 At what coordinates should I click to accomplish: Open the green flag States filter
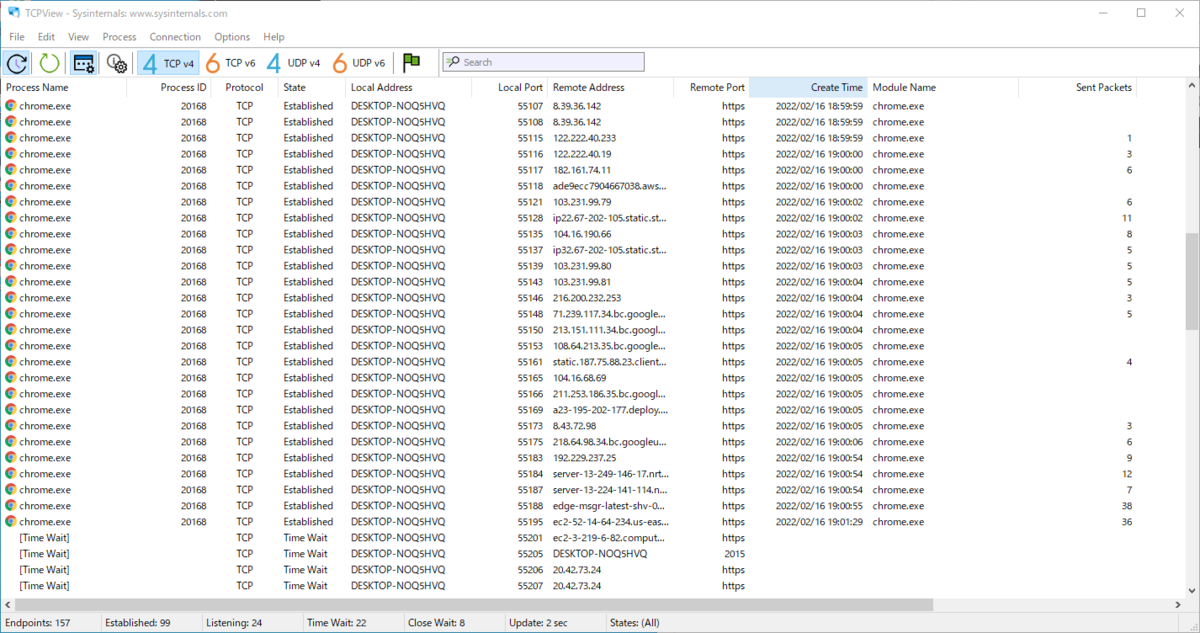[x=411, y=63]
